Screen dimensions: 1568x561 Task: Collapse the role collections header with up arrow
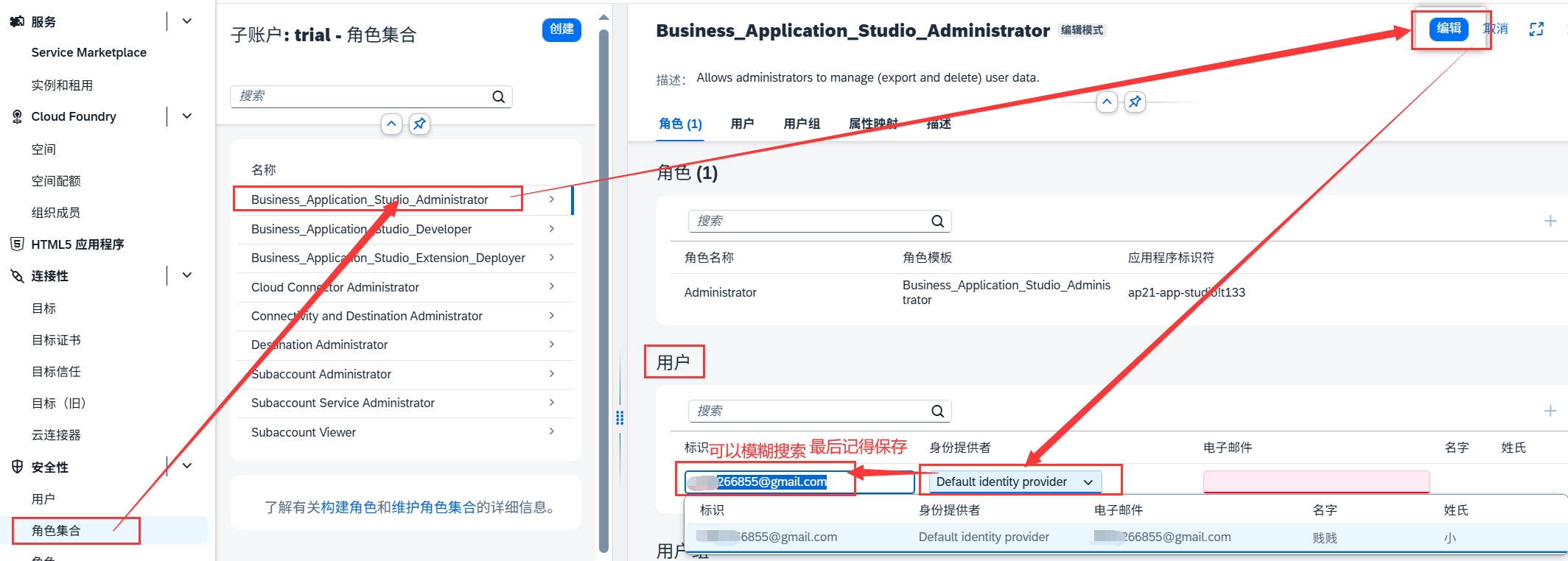(392, 124)
